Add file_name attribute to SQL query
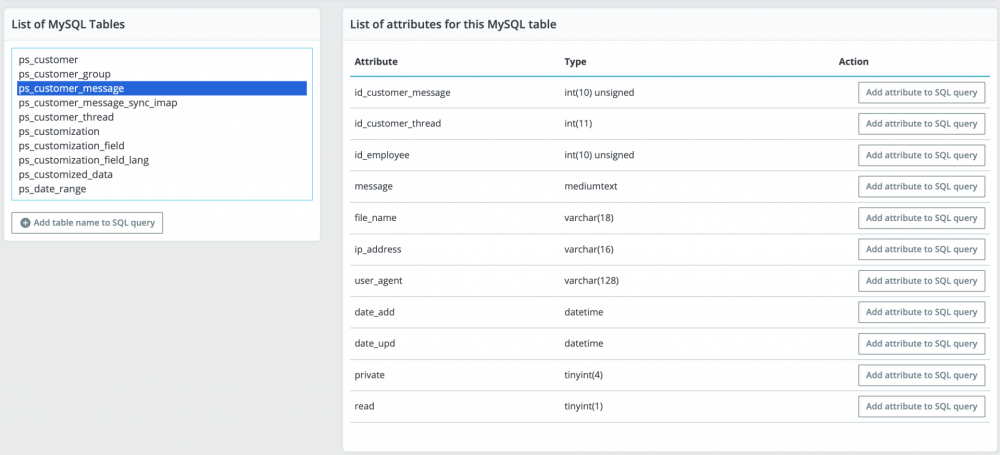This screenshot has width=1000, height=455. [x=921, y=218]
